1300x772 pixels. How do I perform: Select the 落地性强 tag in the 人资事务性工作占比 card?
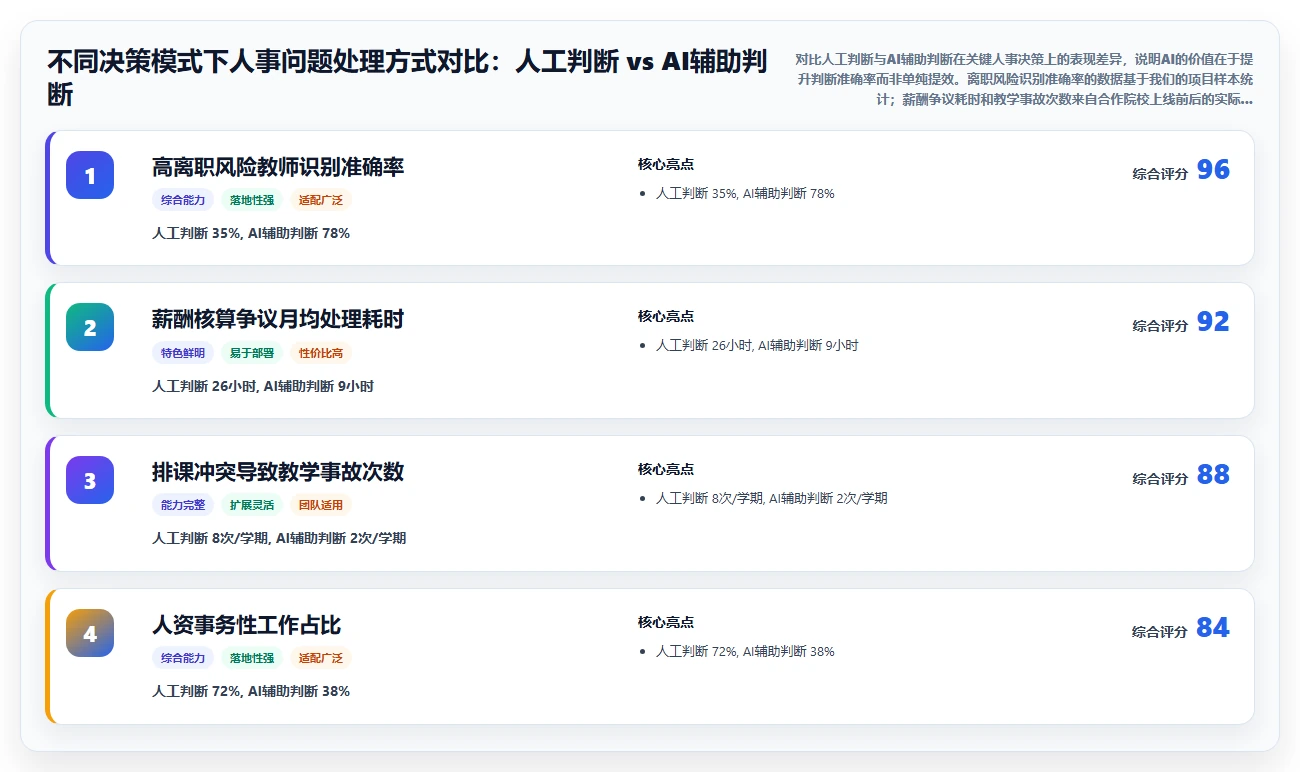(x=252, y=658)
